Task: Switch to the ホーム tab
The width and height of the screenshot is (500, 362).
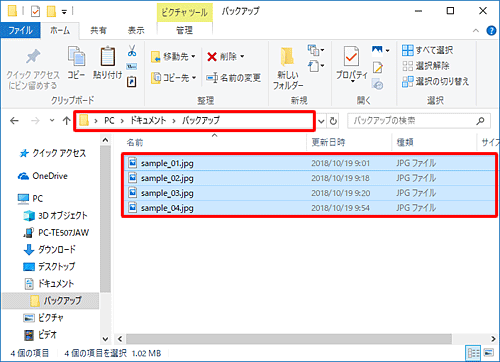Action: (60, 30)
